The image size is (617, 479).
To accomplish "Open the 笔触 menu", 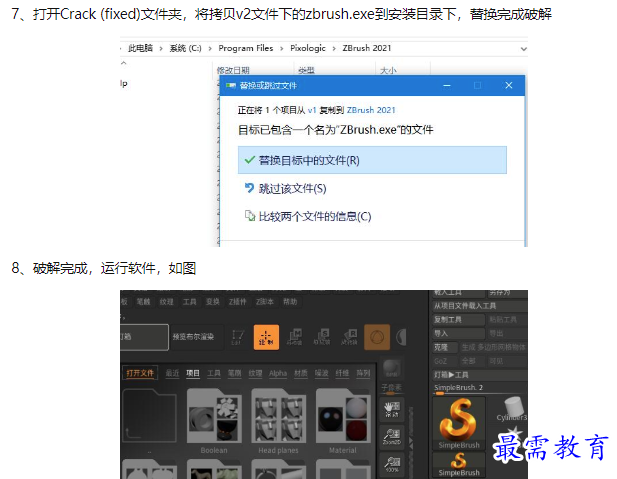I will coord(143,302).
